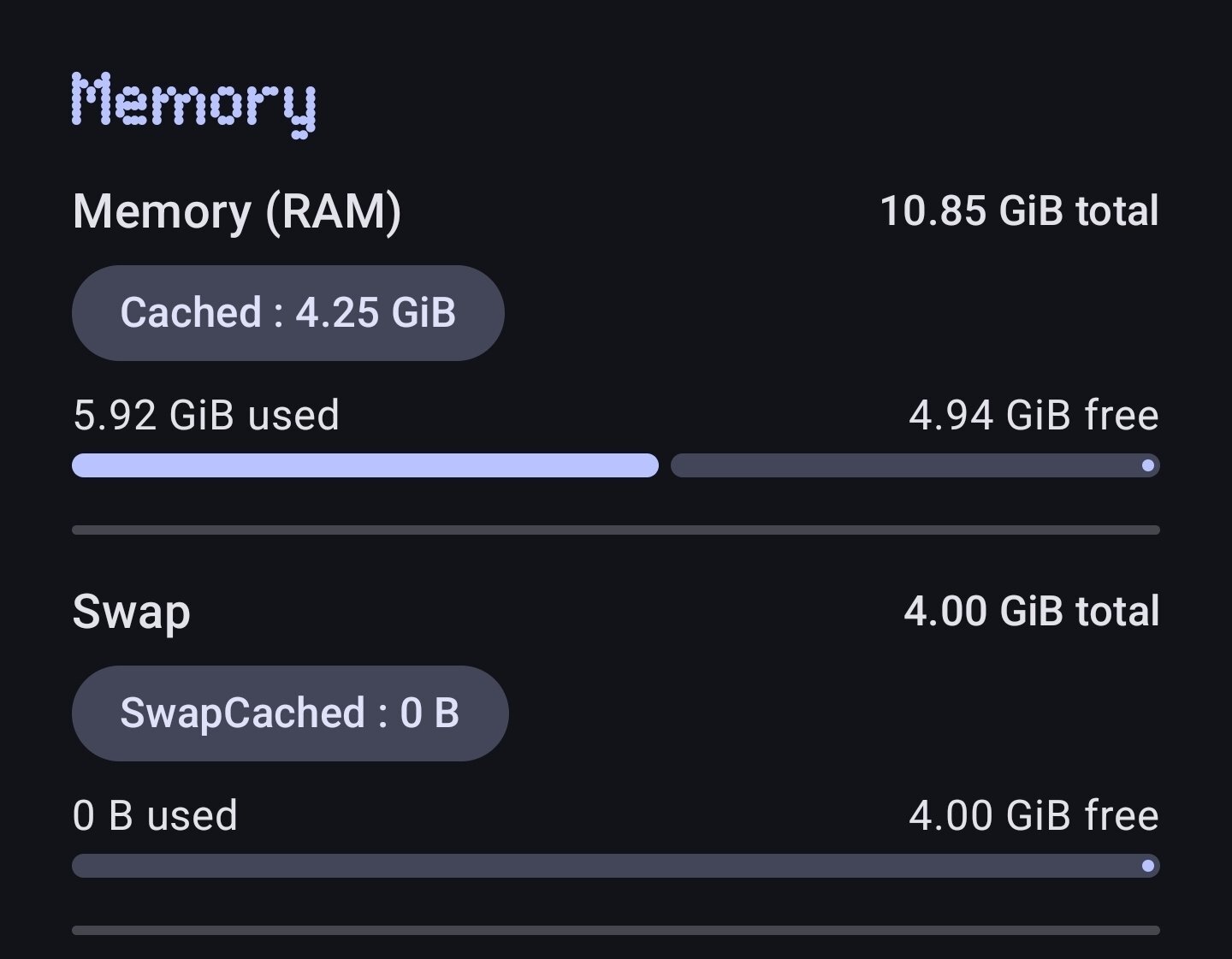Screen dimensions: 1232x959
Task: Tap the SwapCached 0 B chip
Action: 290,713
